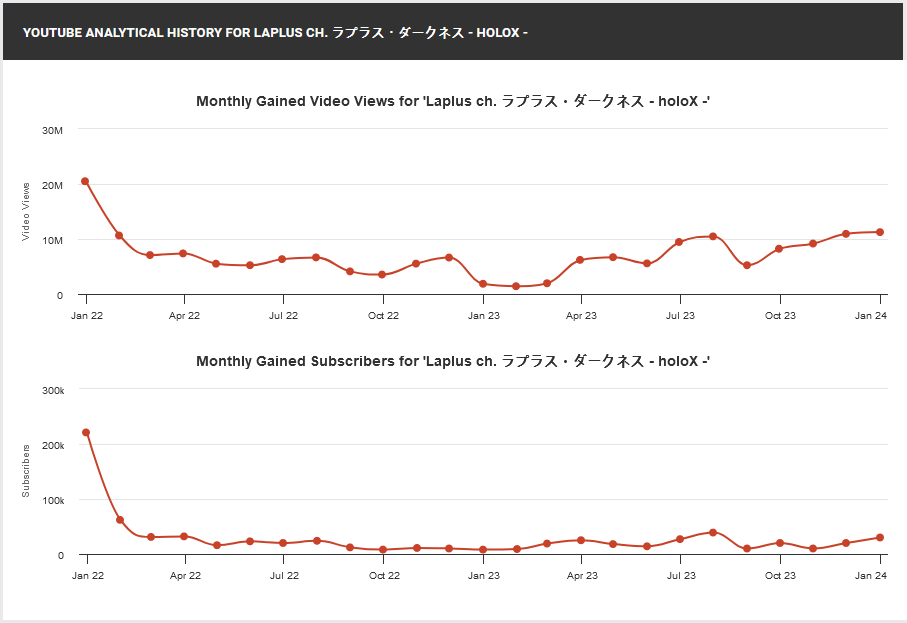The image size is (907, 623).
Task: Click the Apr 23 Video Views data point
Action: tap(580, 260)
